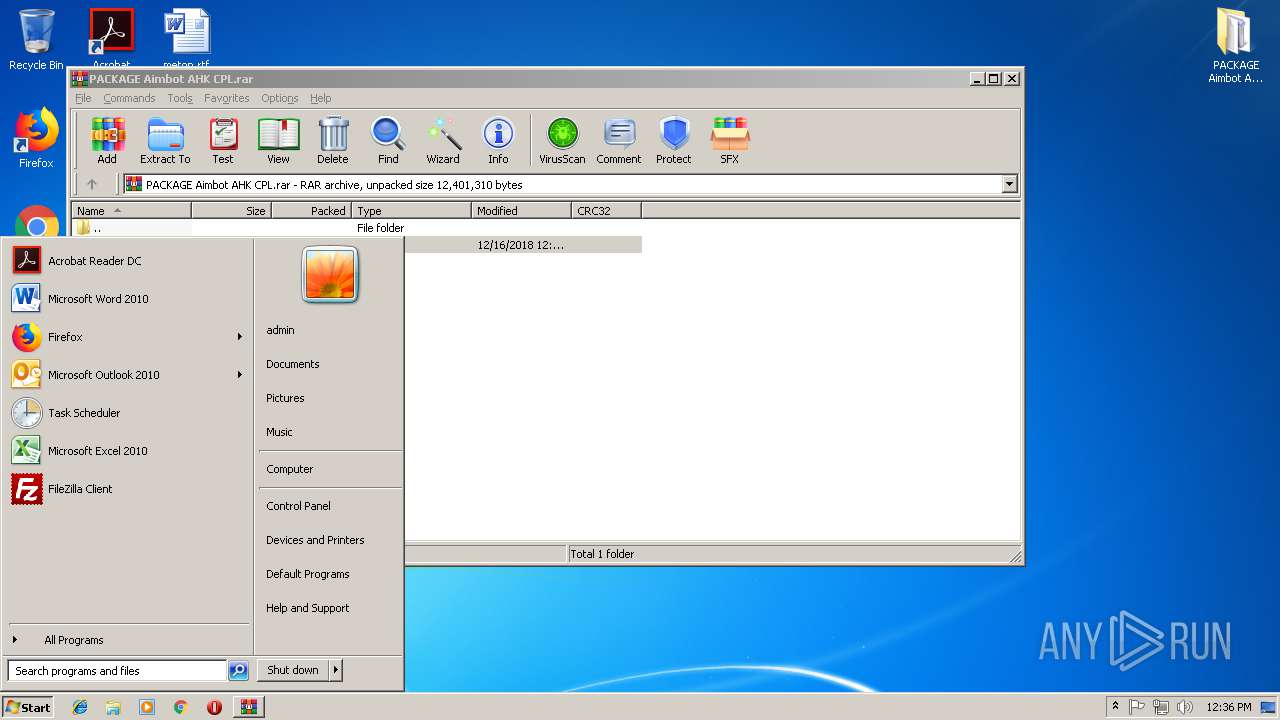Sort by the CRC32 column header
This screenshot has height=720, width=1280.
coord(606,211)
